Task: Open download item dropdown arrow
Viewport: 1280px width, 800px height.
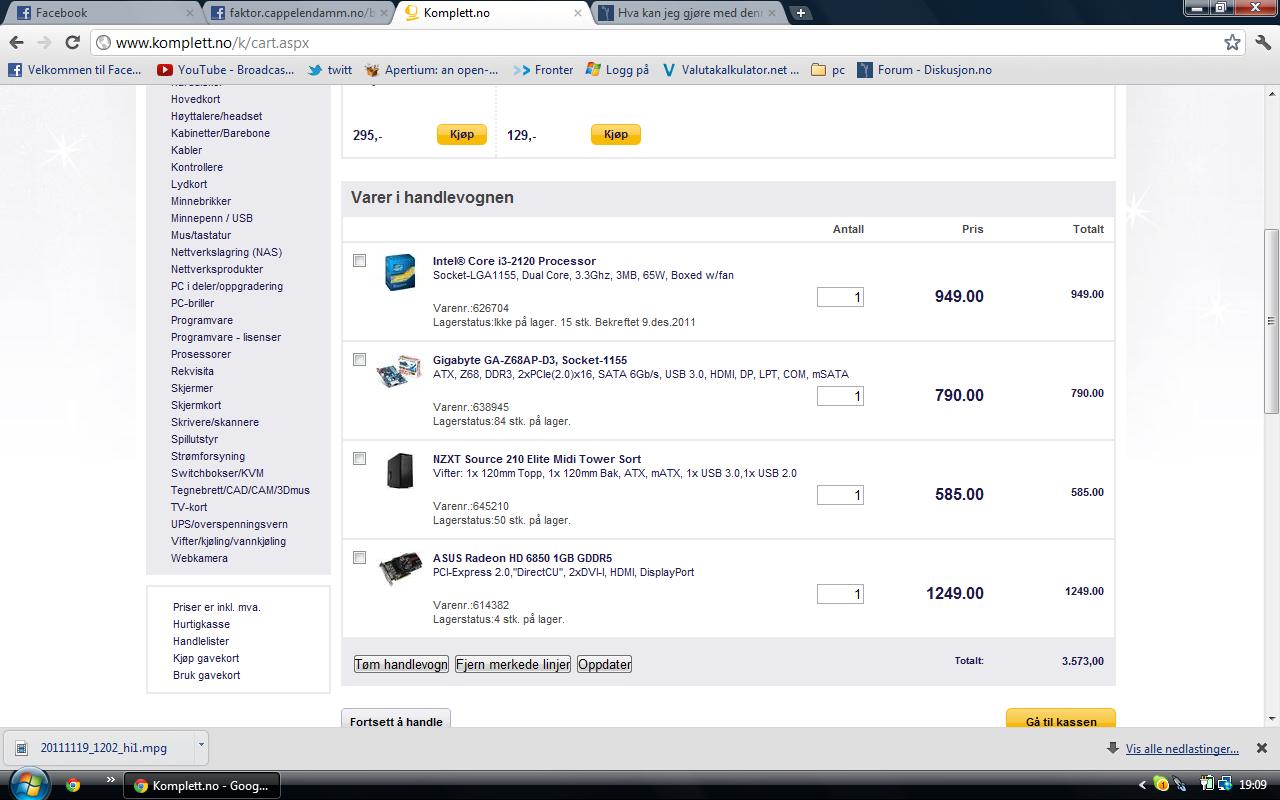Action: pos(201,745)
